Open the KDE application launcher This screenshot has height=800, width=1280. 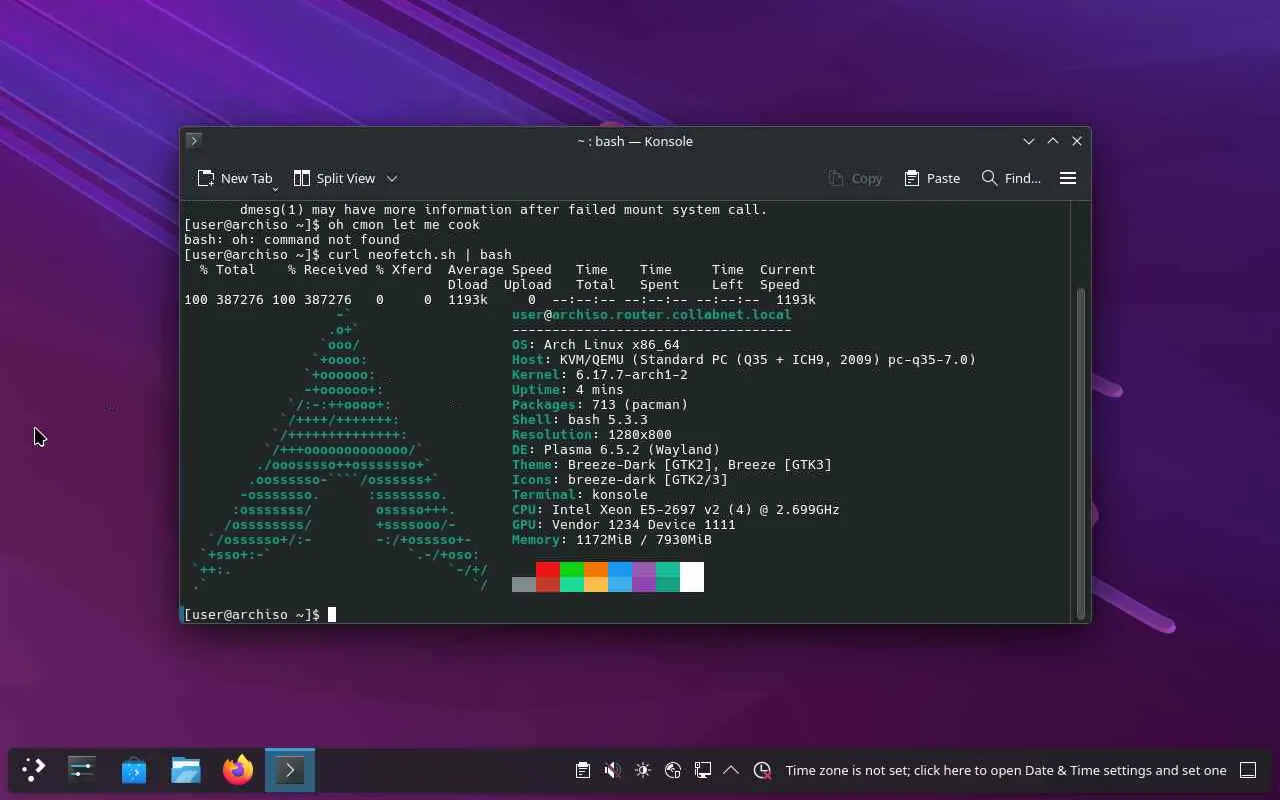pos(34,770)
